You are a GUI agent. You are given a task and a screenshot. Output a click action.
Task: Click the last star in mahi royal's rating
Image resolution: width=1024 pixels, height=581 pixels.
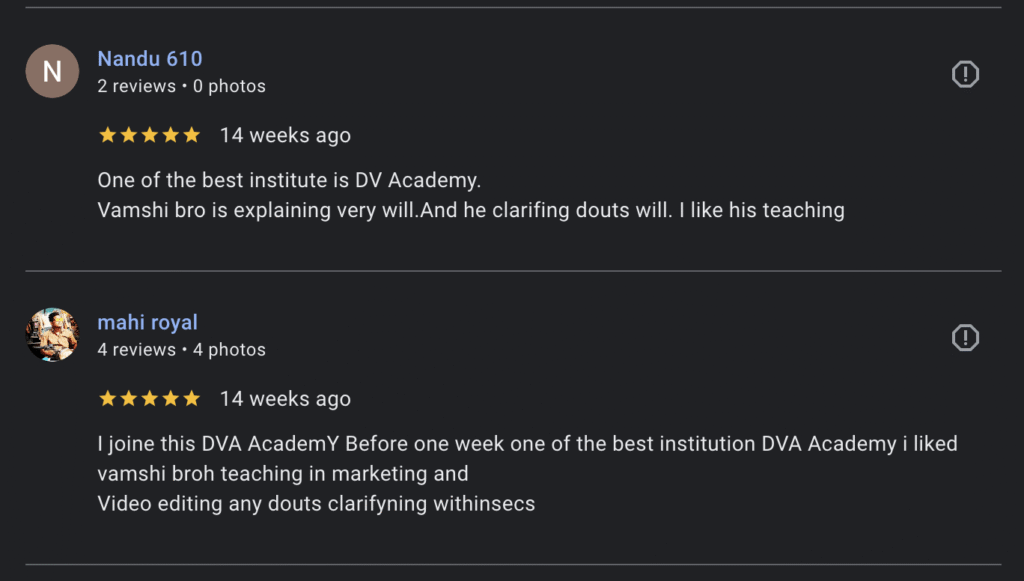point(191,399)
